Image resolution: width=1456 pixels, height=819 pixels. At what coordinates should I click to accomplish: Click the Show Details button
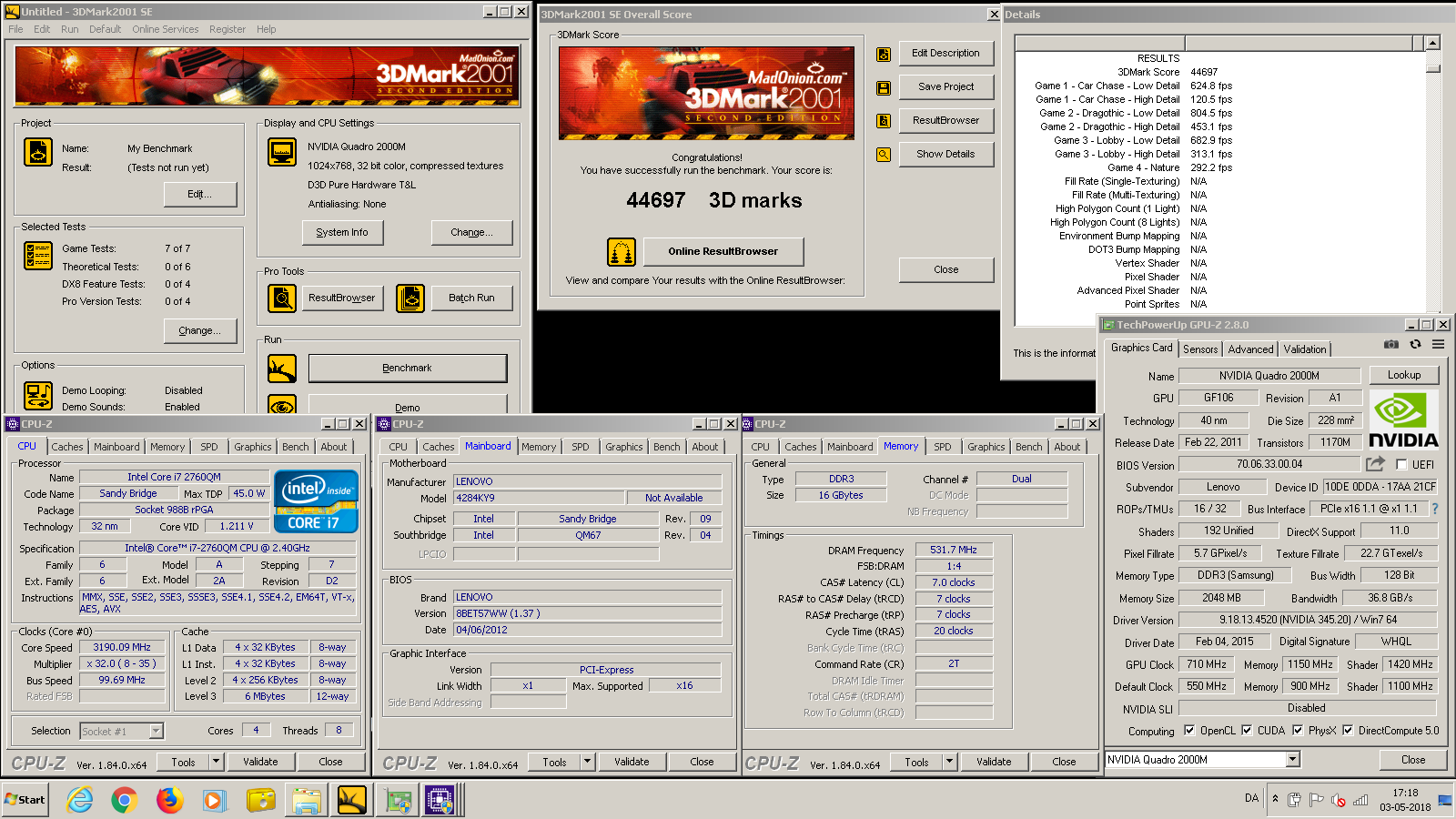click(945, 155)
